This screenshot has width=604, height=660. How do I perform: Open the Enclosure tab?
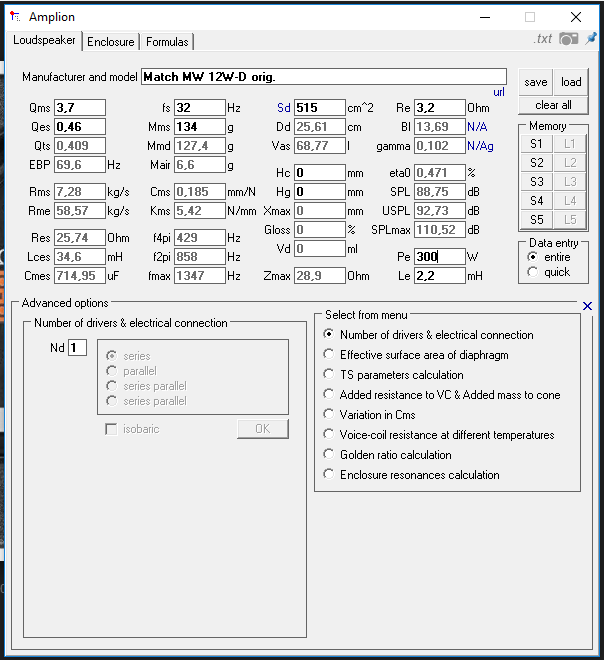coord(111,42)
